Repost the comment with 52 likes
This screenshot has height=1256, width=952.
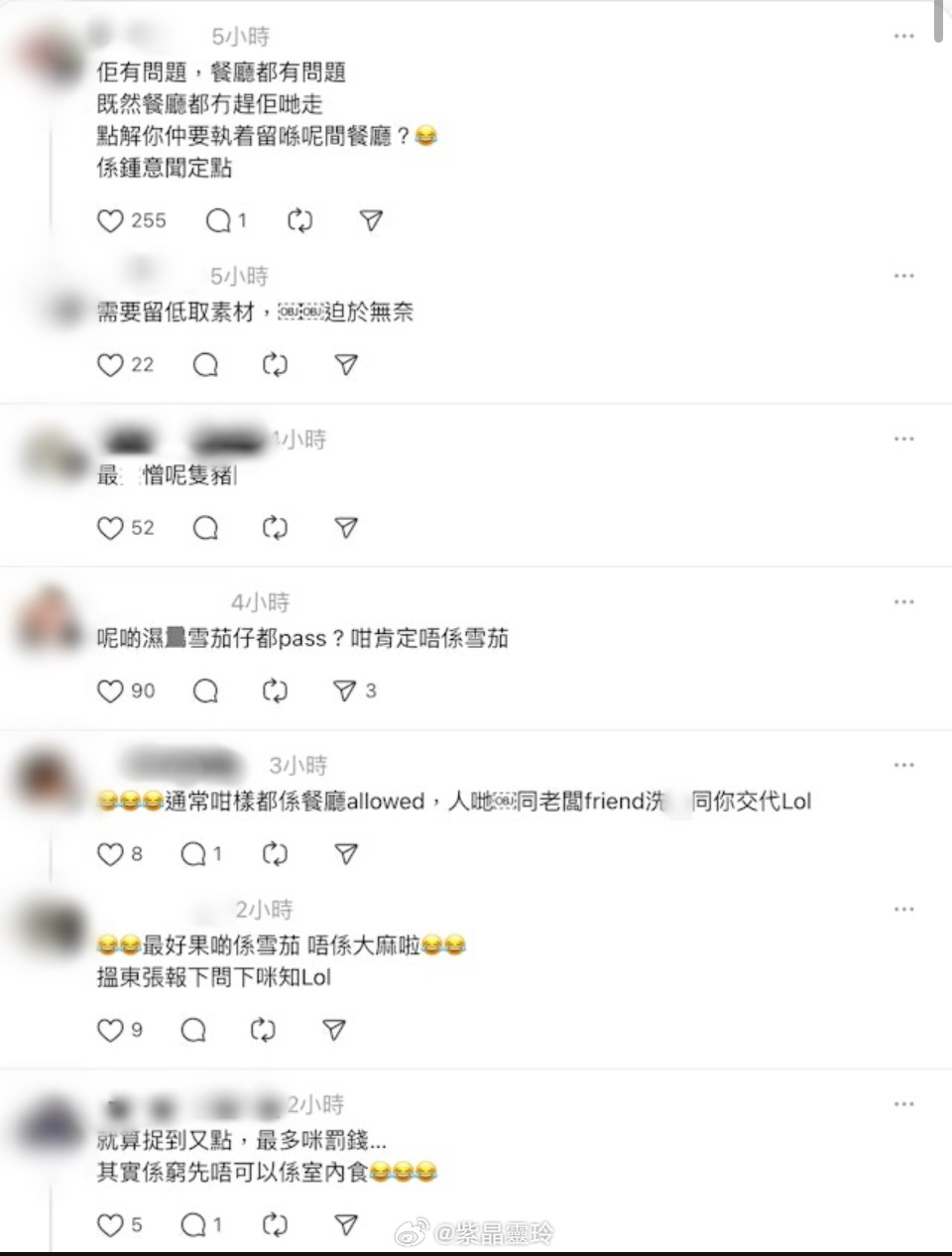pos(275,528)
